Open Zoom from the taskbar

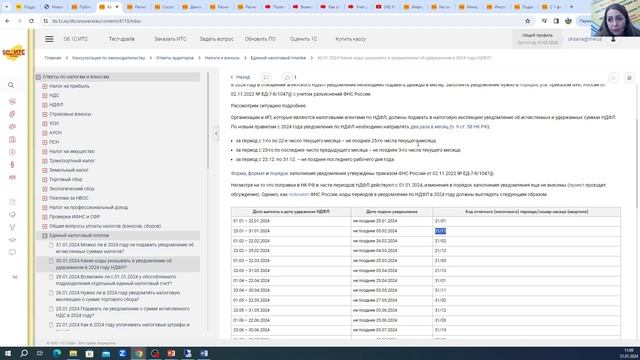(122, 353)
